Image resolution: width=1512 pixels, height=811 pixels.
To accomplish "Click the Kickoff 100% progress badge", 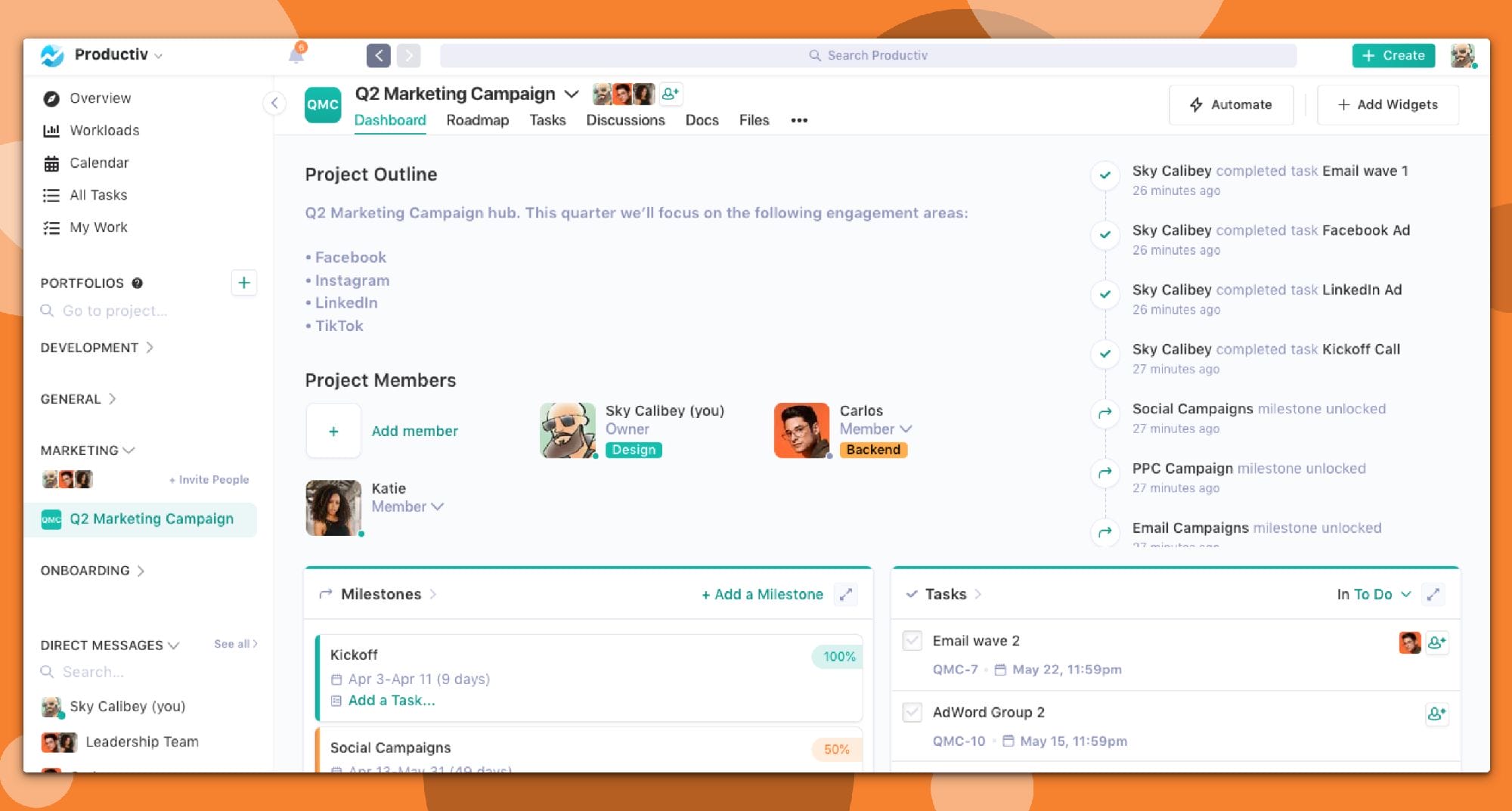I will click(x=838, y=656).
